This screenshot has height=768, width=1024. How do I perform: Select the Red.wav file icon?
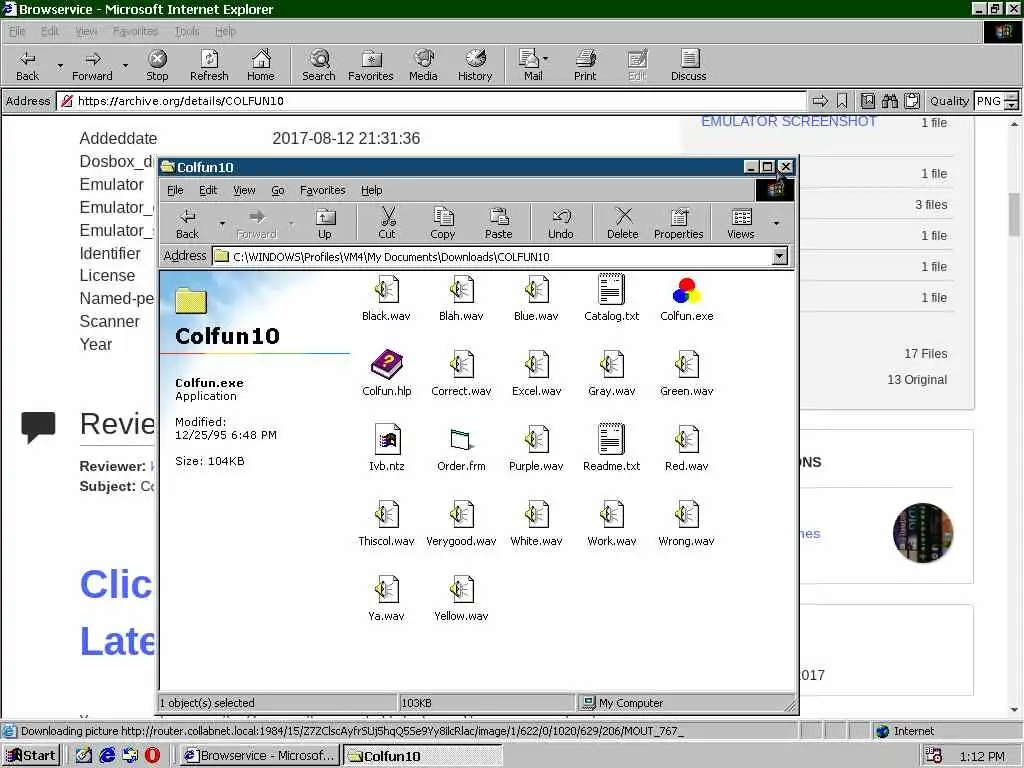[x=686, y=448]
